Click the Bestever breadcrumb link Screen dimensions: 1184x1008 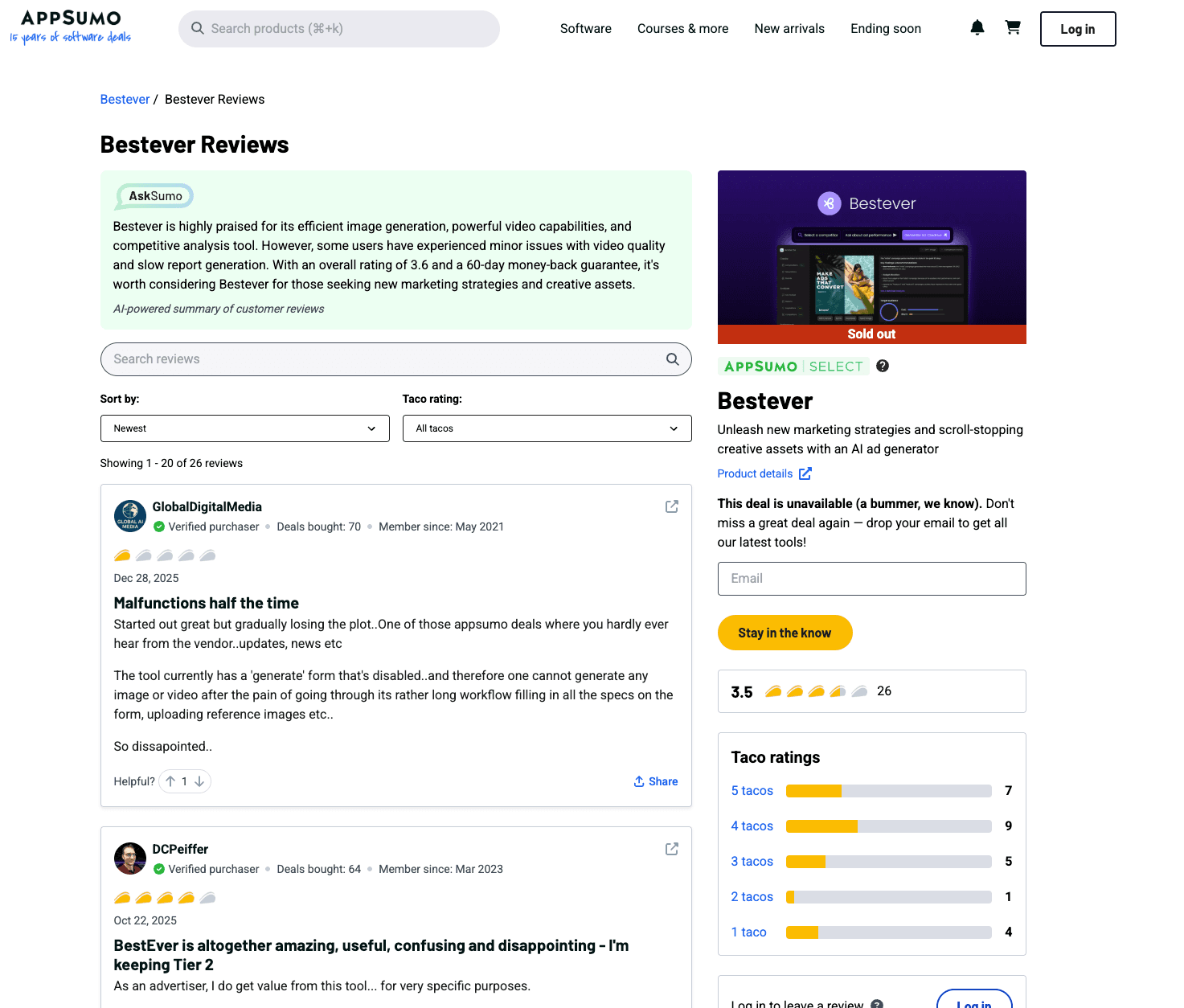[x=125, y=100]
